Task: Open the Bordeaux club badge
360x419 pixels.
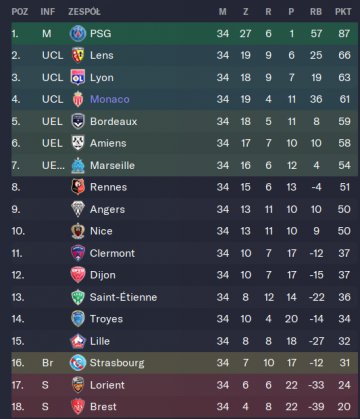Action: pos(78,121)
